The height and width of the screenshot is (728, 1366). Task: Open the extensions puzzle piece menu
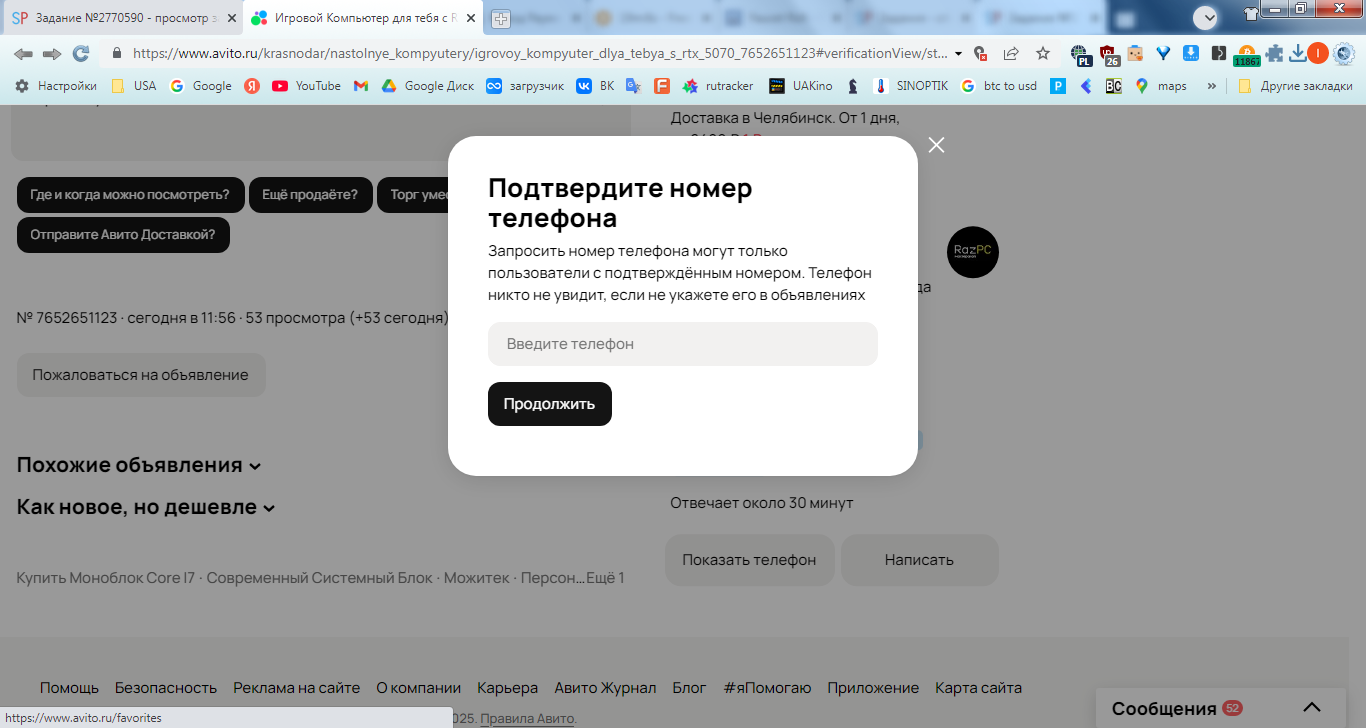pyautogui.click(x=1274, y=54)
